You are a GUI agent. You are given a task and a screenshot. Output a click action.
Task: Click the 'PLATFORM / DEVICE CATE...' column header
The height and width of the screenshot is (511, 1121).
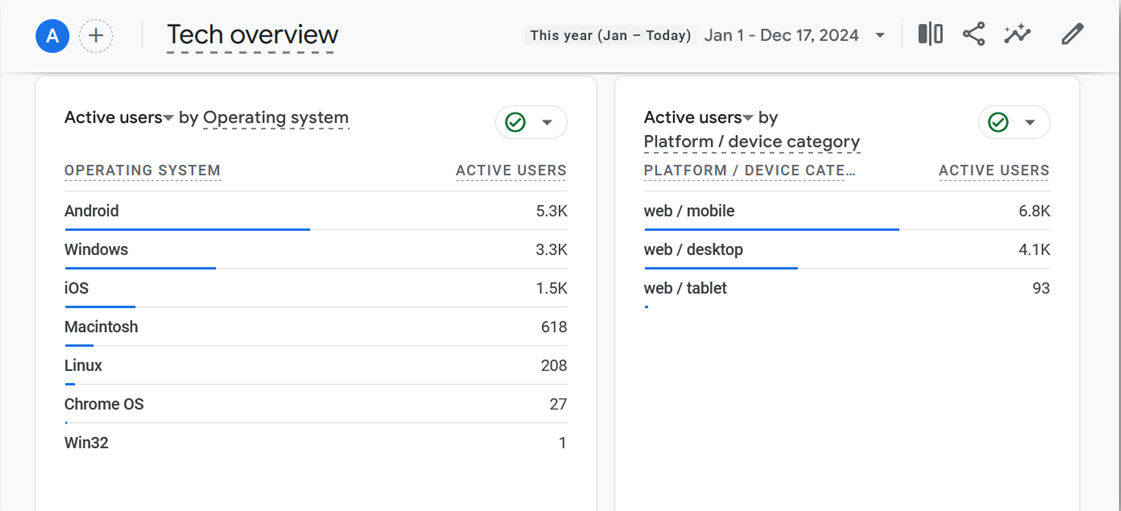[x=749, y=171]
